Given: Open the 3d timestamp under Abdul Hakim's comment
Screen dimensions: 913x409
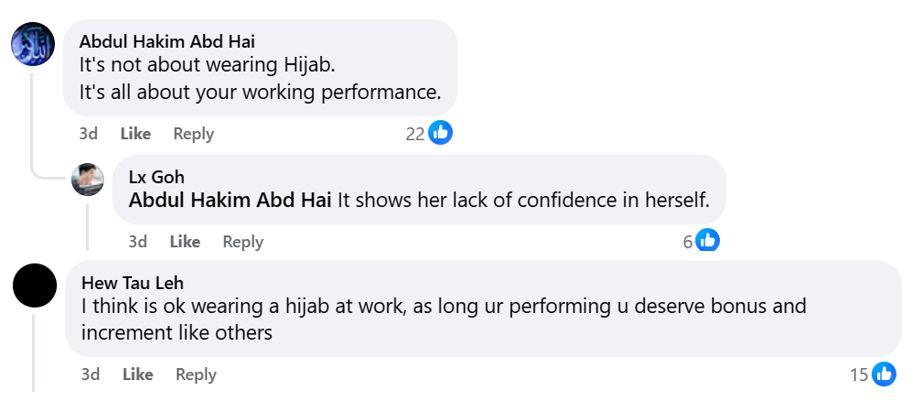Looking at the screenshot, I should (x=89, y=133).
